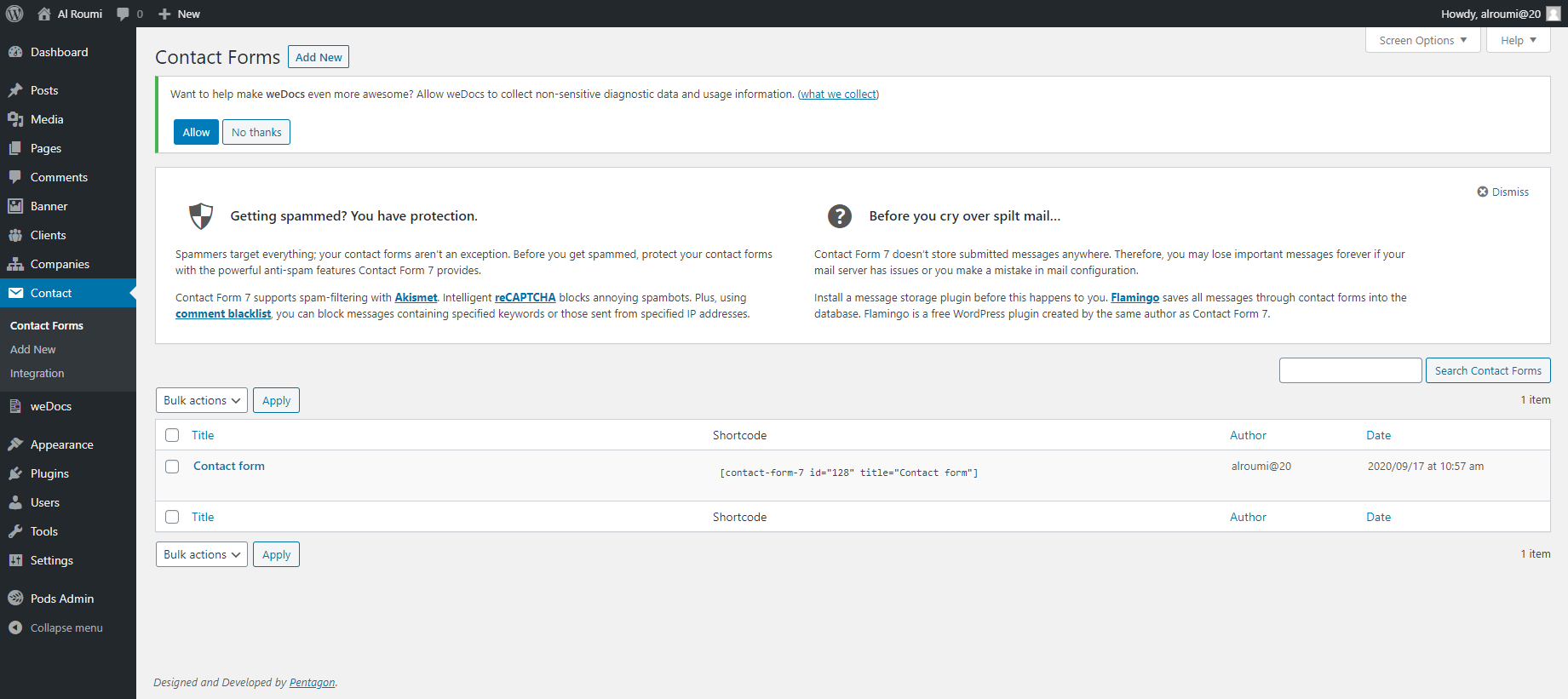Click the top Apply button
The width and height of the screenshot is (1568, 699).
point(276,400)
